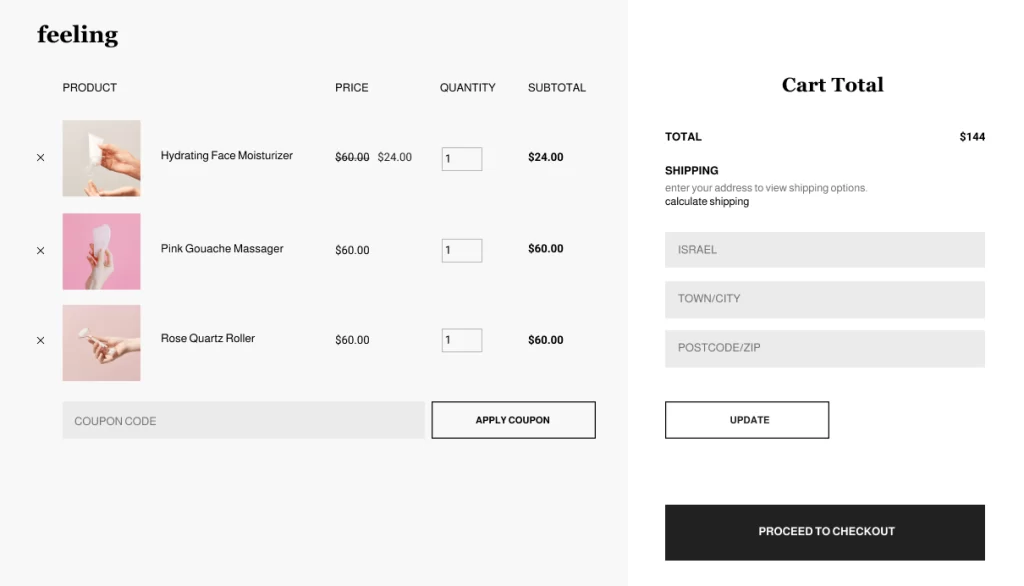Remove Pink Gouache Massager from cart
Viewport: 1024px width, 586px height.
40,251
